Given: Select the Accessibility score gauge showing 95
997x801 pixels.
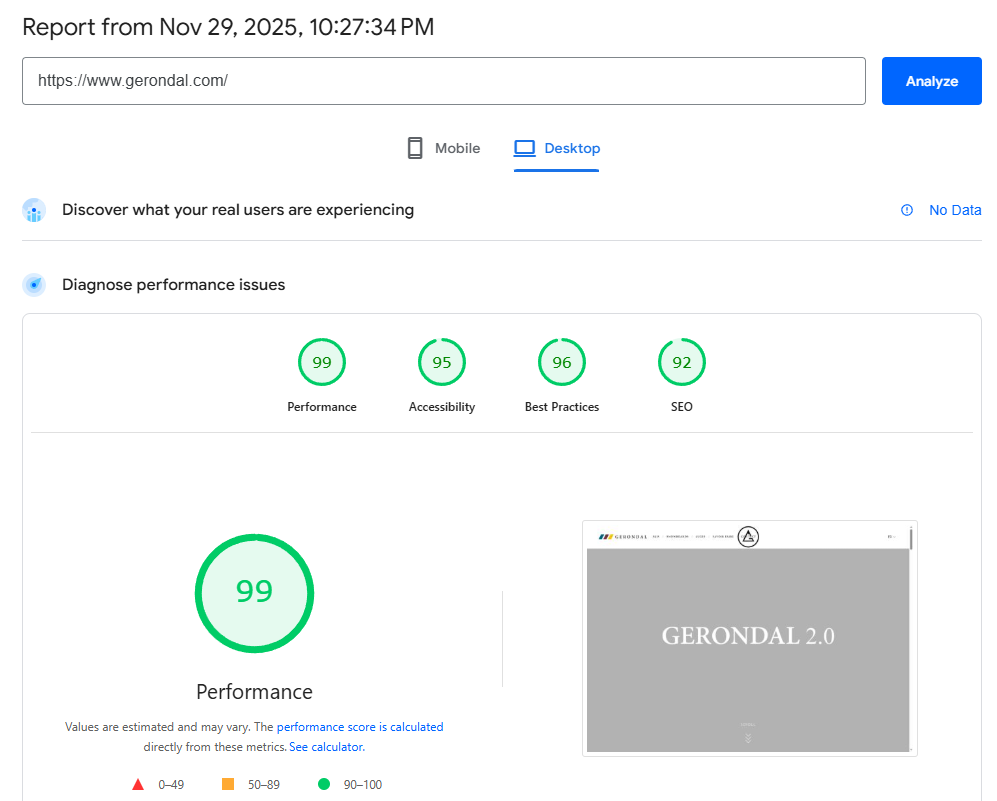Looking at the screenshot, I should coord(442,362).
